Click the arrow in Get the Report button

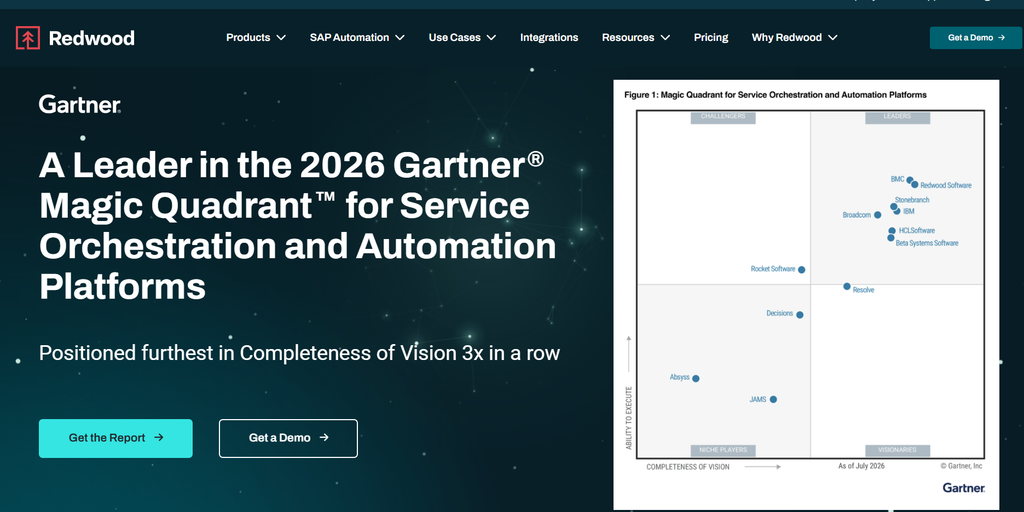pyautogui.click(x=159, y=438)
